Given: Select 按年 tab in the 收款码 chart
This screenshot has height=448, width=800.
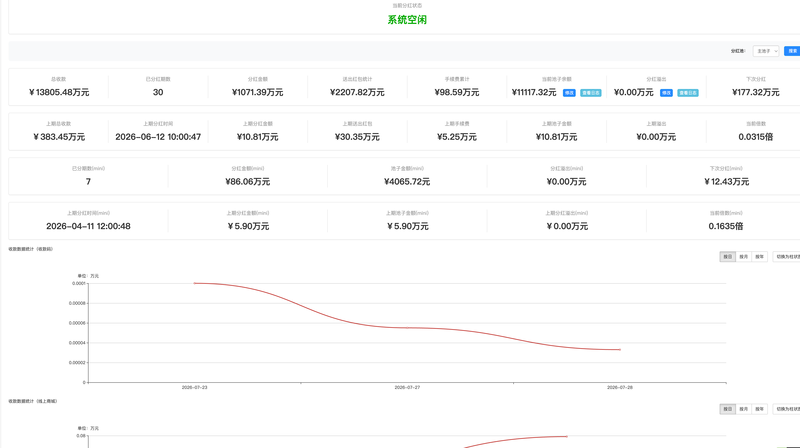Looking at the screenshot, I should [759, 257].
